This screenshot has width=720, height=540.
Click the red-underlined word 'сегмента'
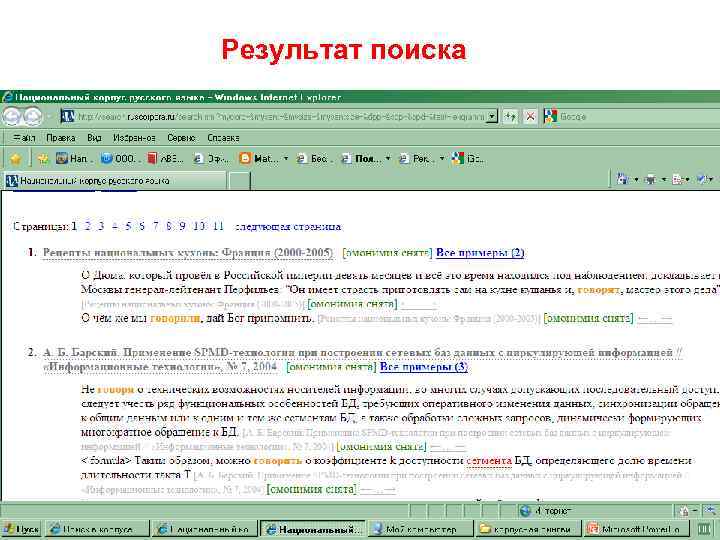click(489, 461)
